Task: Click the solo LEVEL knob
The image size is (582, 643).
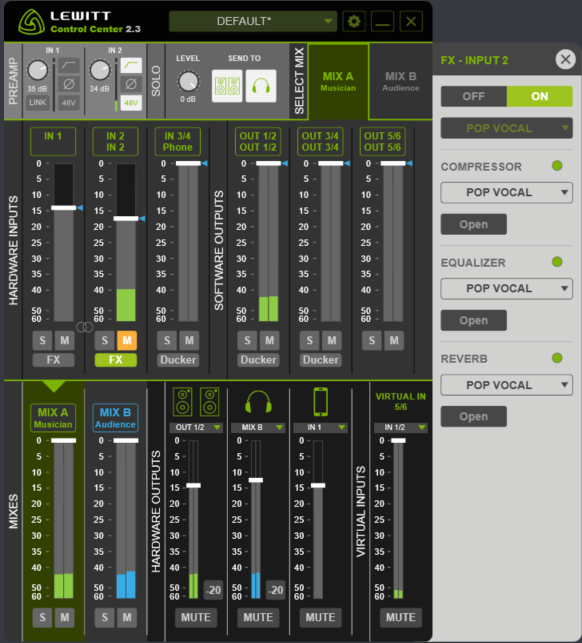Action: click(x=188, y=81)
